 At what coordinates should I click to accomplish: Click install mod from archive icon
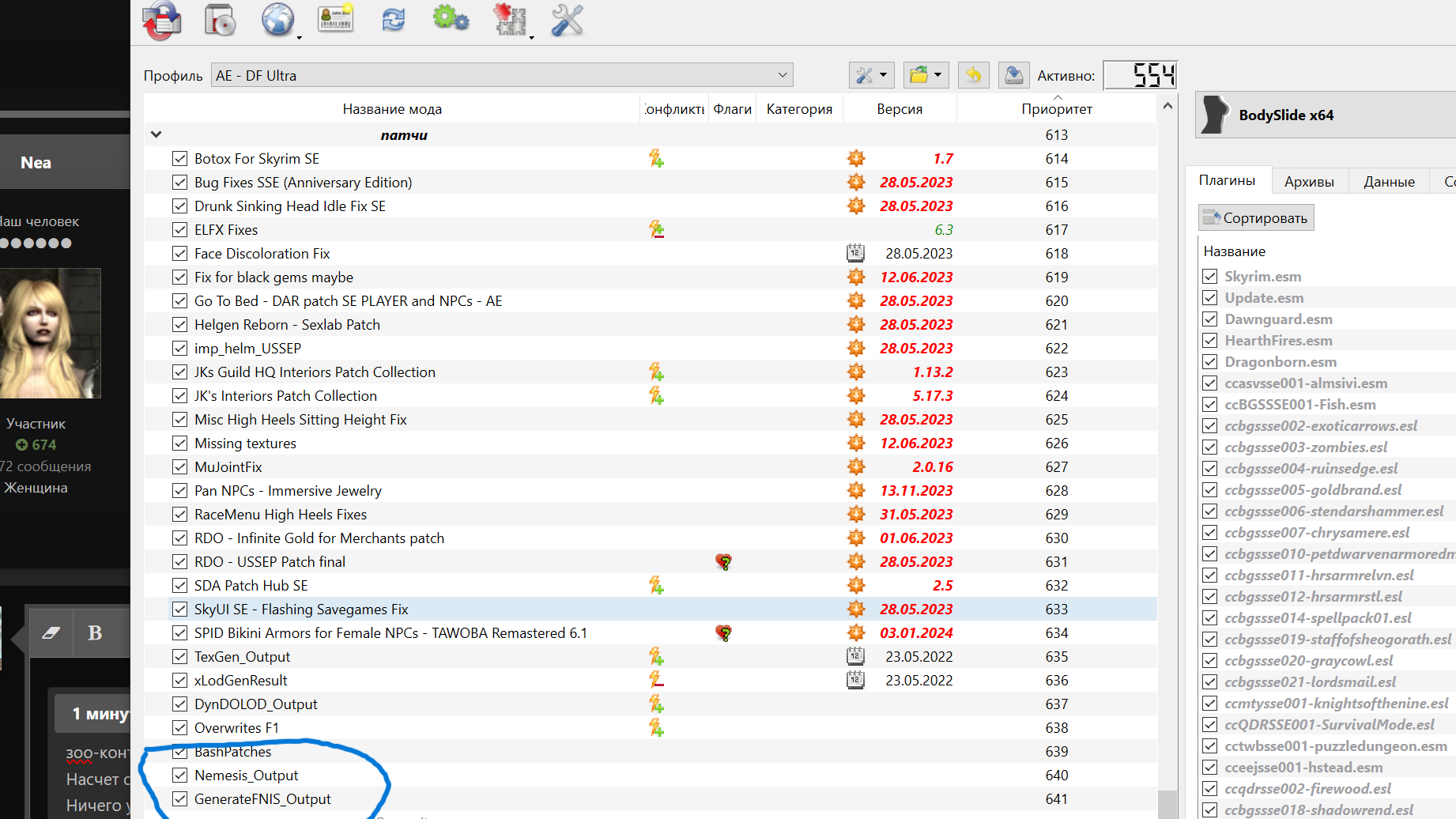(220, 21)
